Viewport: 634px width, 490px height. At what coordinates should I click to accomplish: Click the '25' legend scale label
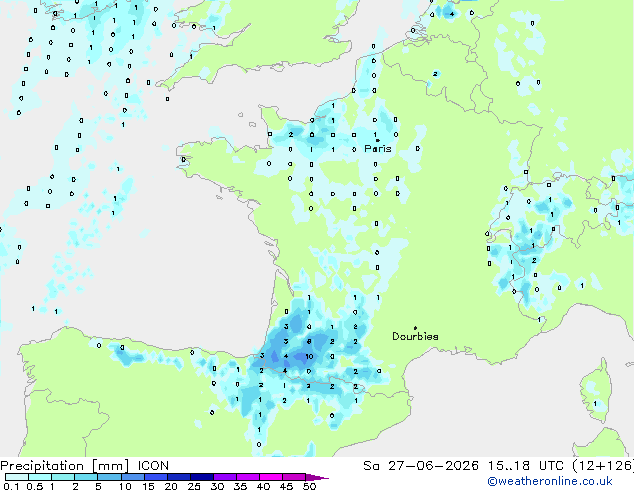tap(194, 486)
